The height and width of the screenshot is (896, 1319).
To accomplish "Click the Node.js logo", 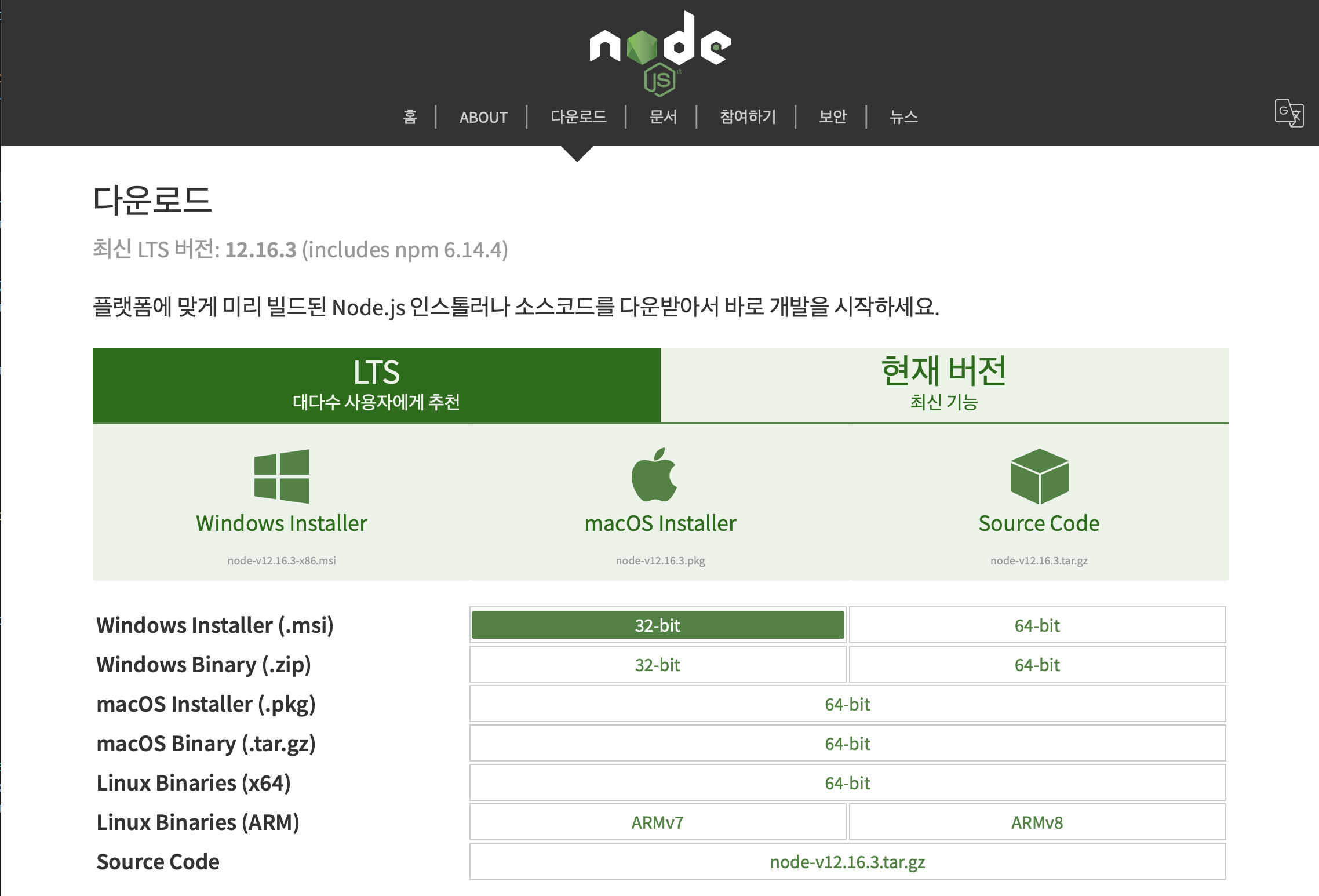I will pos(660,52).
